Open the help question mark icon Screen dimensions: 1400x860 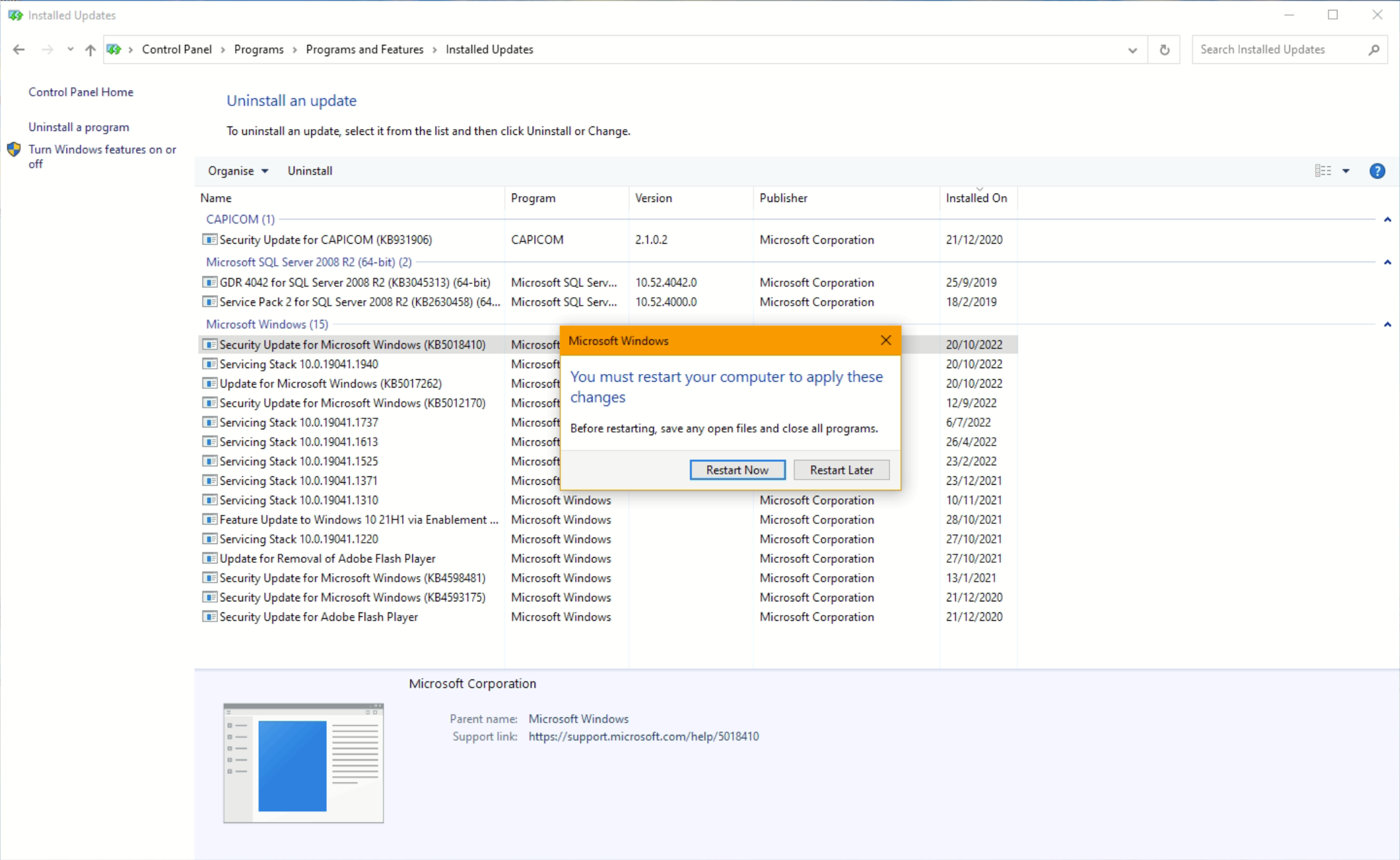click(1377, 171)
